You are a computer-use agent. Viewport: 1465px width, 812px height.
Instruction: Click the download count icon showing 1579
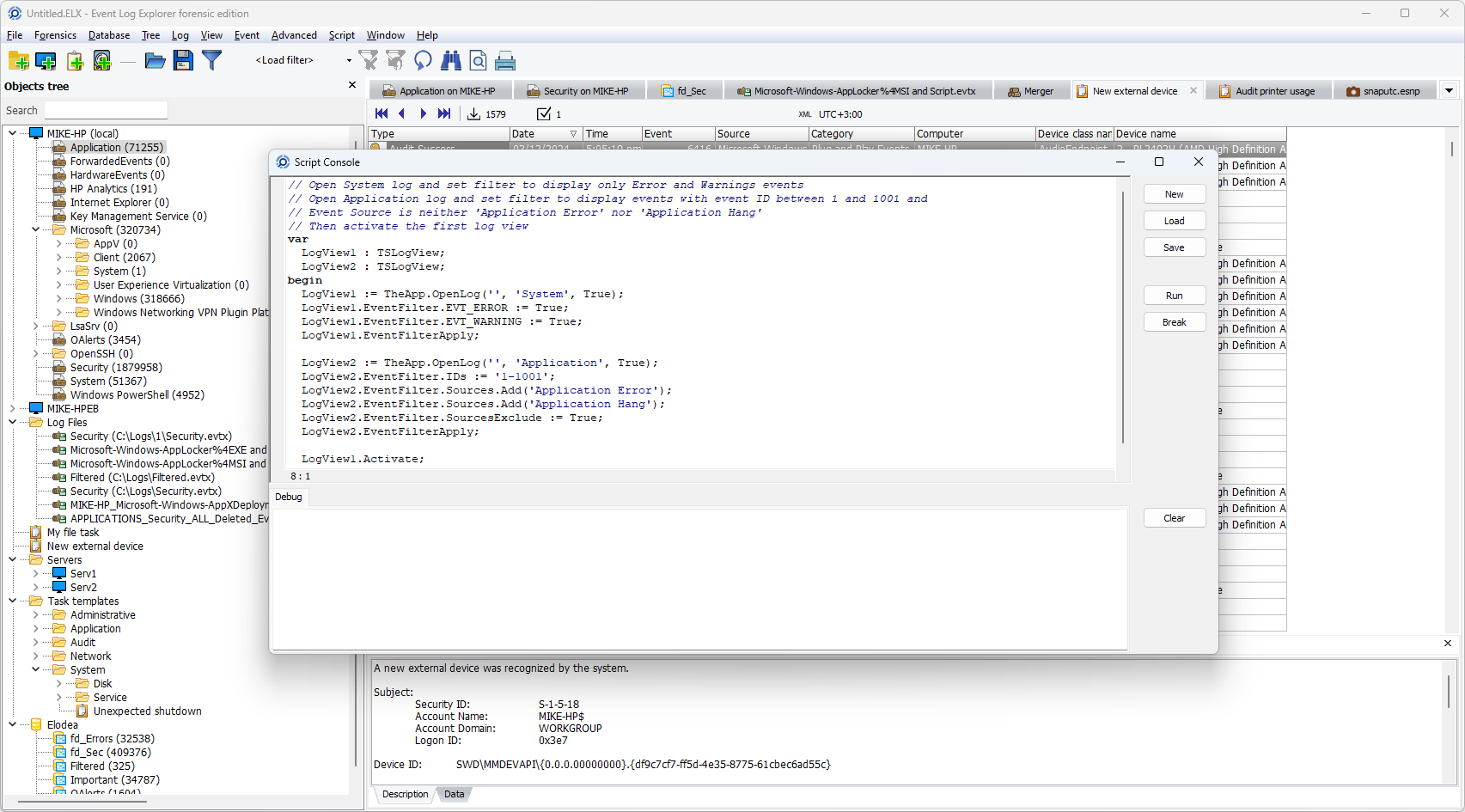(x=473, y=113)
